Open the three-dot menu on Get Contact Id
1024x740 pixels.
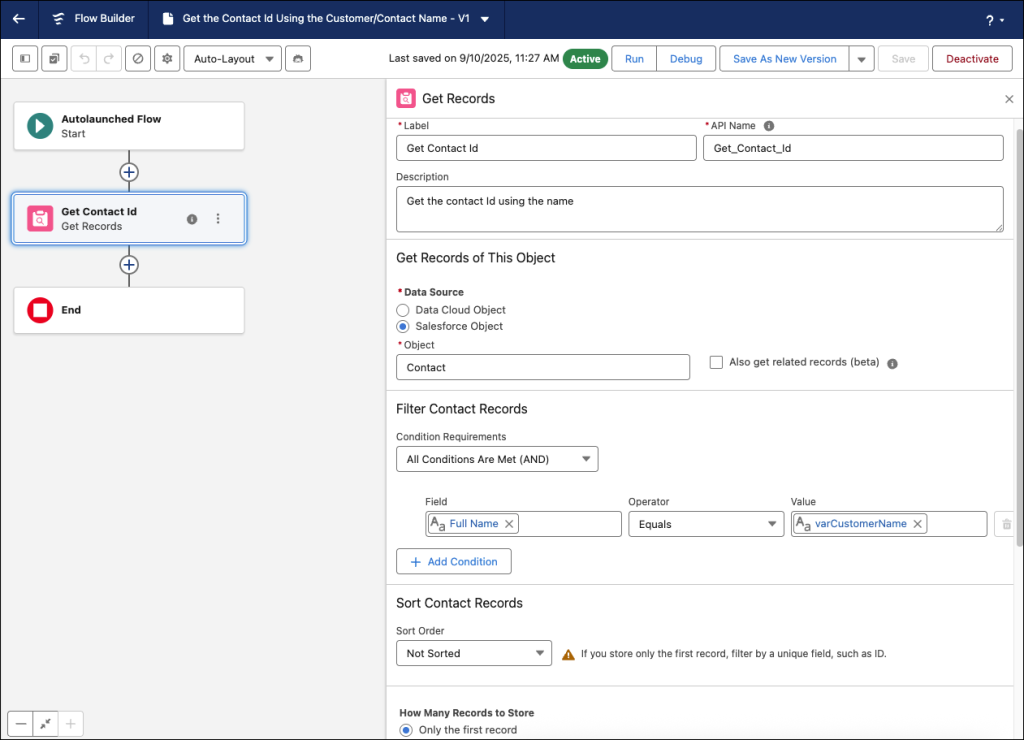click(218, 219)
